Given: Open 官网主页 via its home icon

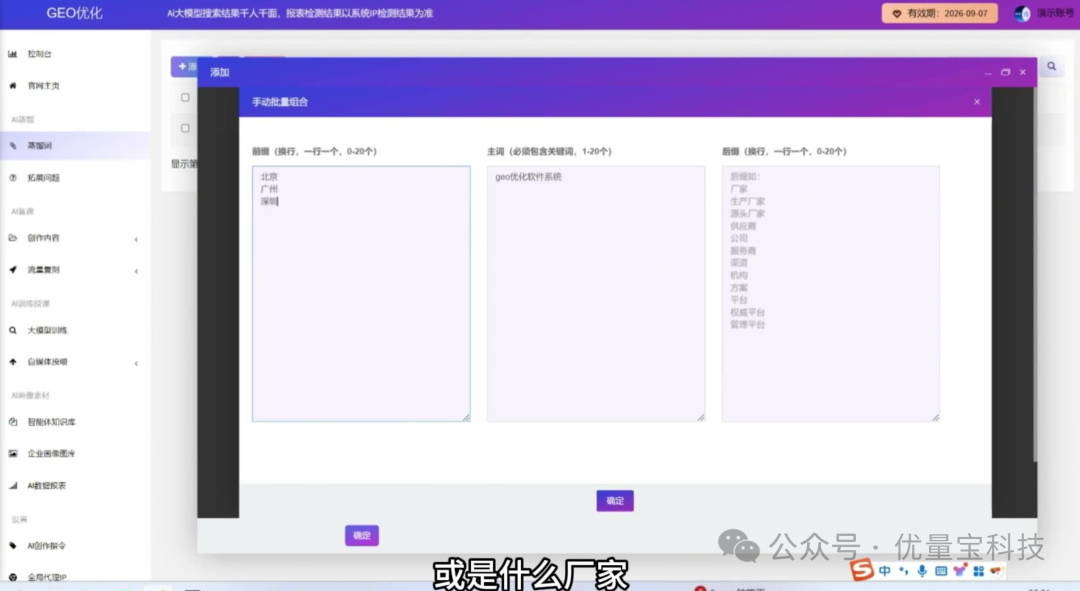Looking at the screenshot, I should click(13, 86).
